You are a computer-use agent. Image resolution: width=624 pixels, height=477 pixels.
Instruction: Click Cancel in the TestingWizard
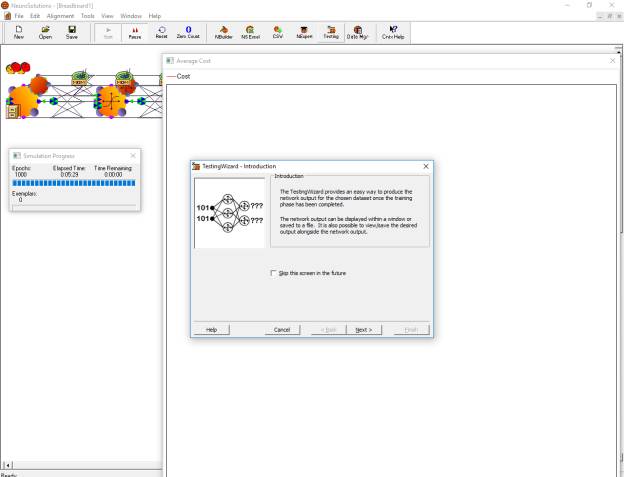coord(282,329)
